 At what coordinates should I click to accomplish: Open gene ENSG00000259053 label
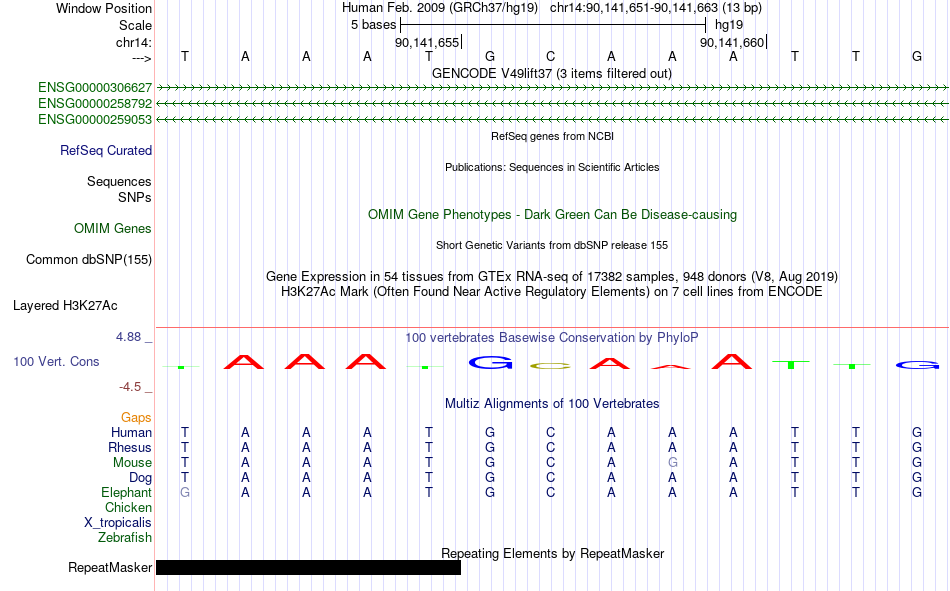click(95, 119)
